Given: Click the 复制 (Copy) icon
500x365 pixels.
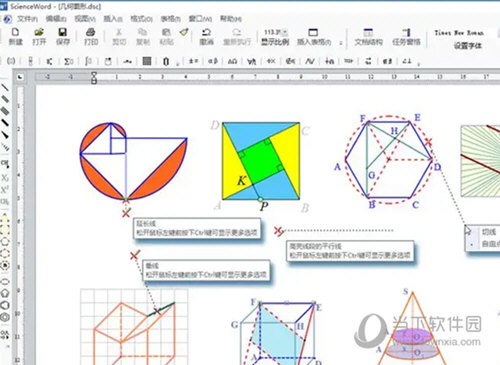Looking at the screenshot, I should pos(142,33).
